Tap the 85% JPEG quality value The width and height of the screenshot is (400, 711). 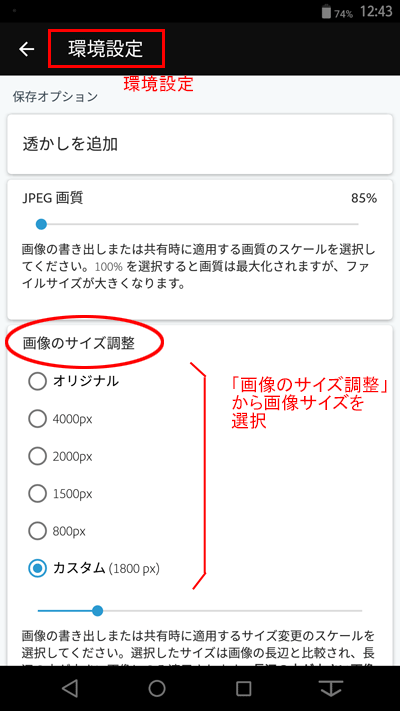[364, 198]
